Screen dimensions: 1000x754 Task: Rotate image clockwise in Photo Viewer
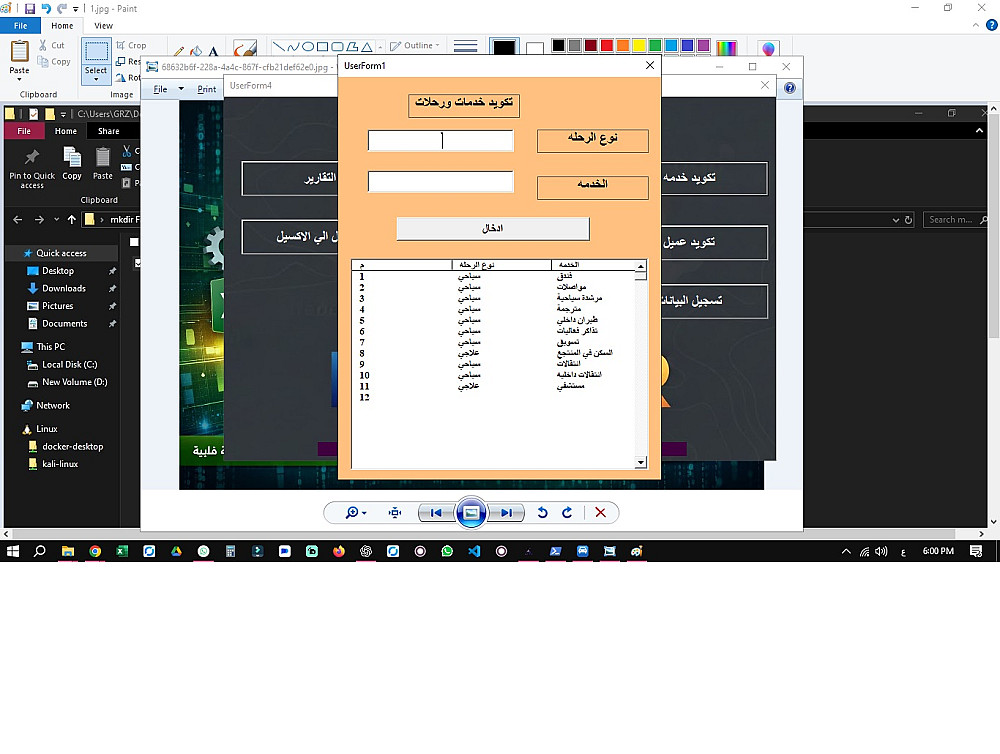(x=567, y=513)
